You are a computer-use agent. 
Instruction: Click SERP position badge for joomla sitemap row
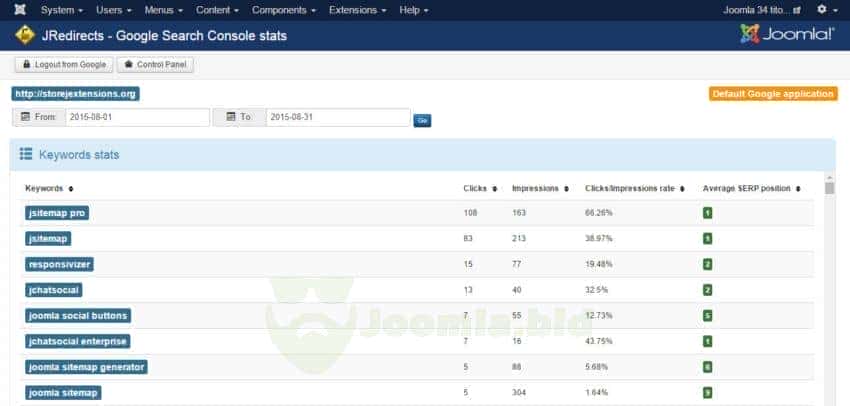[x=707, y=392]
